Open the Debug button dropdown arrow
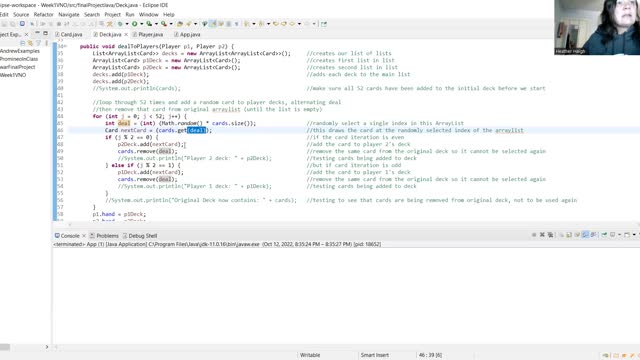 pos(127,24)
